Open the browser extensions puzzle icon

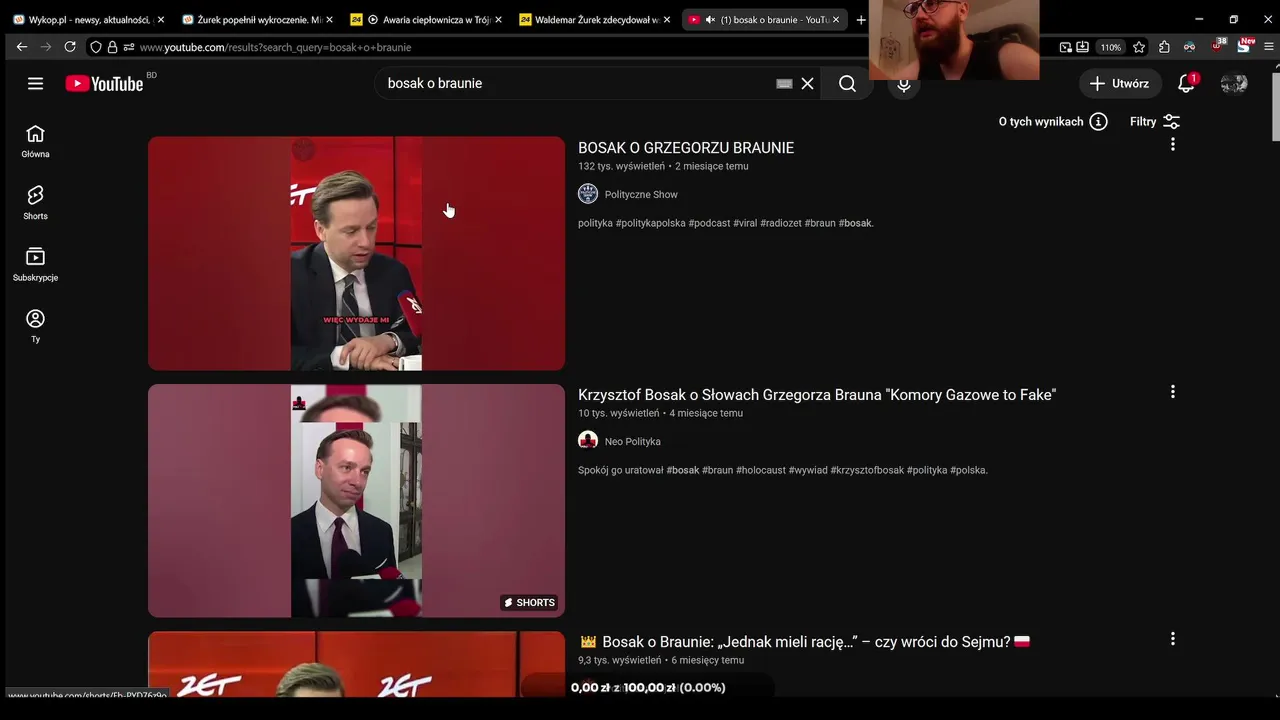(1164, 47)
